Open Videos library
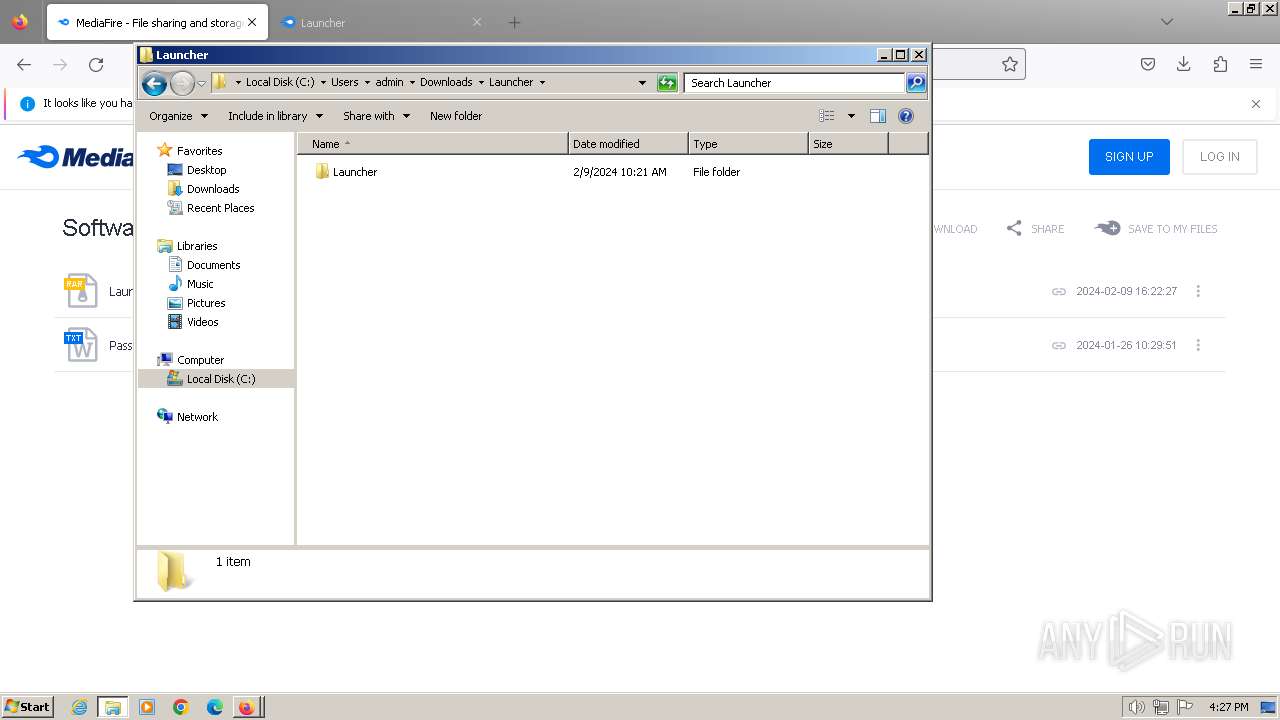1280x720 pixels. click(x=202, y=322)
